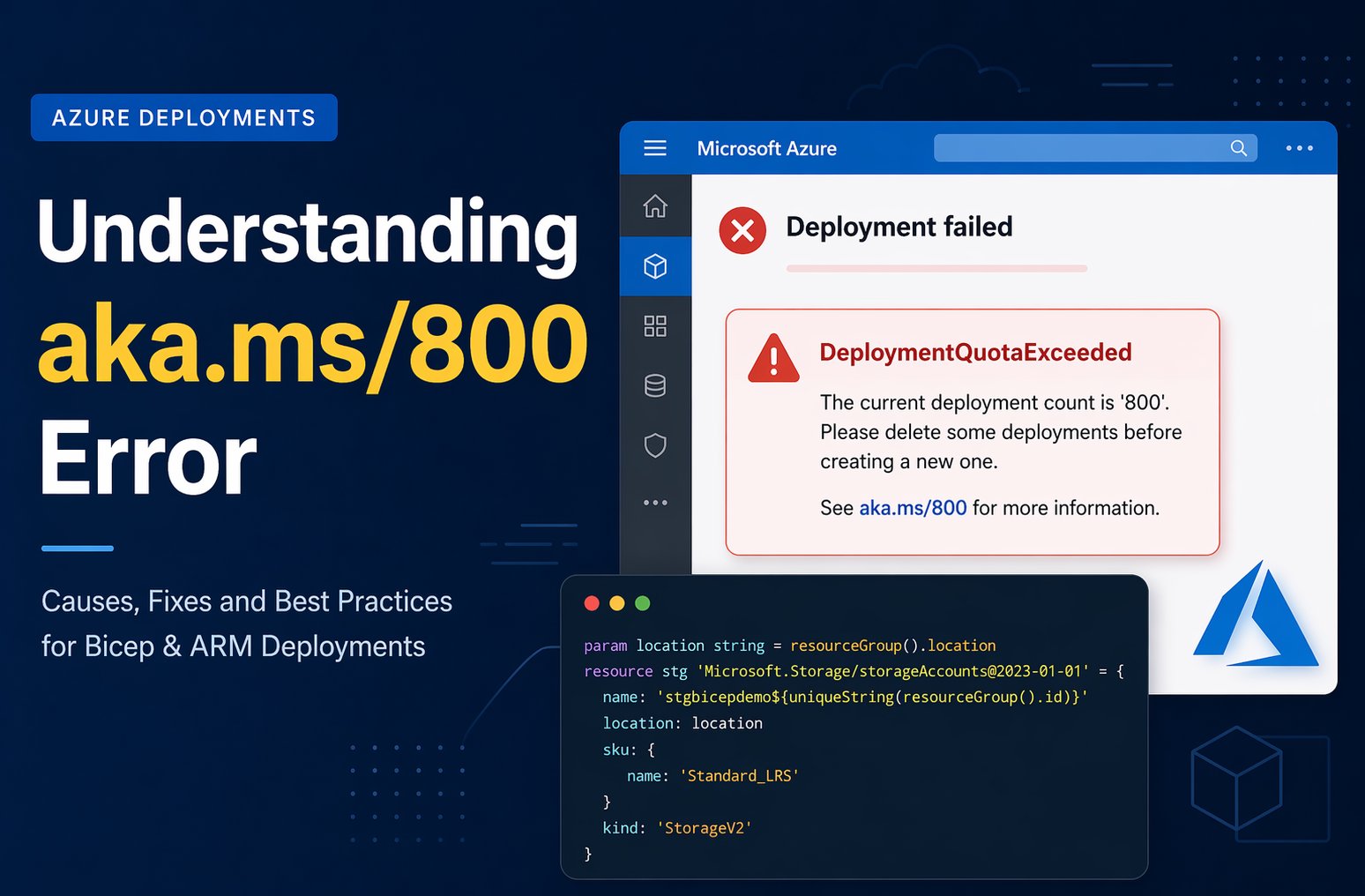Click the Microsoft Azure title
1365x896 pixels.
767,148
